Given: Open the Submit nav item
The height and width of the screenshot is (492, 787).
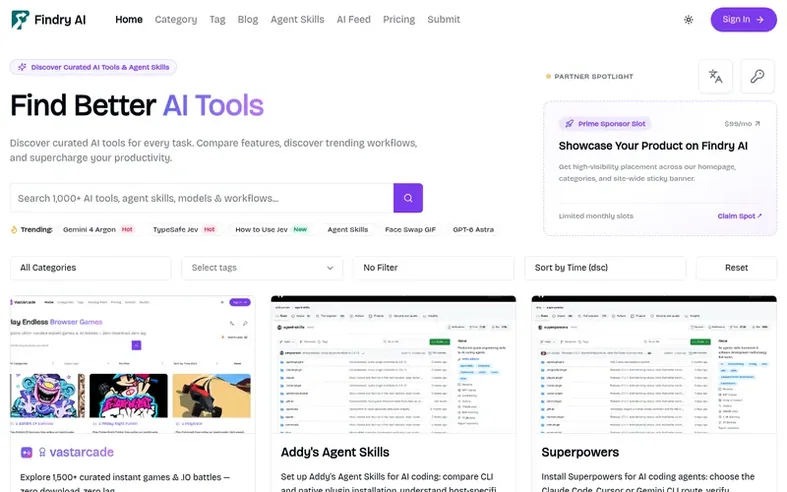Looking at the screenshot, I should (444, 20).
